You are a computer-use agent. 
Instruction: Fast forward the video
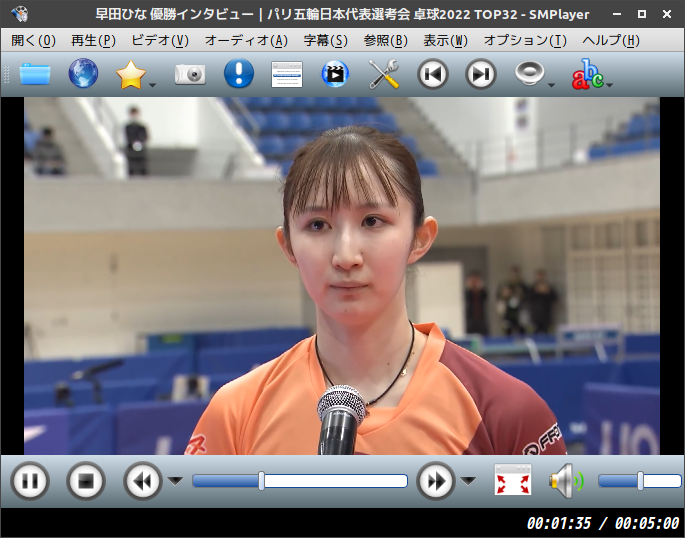(435, 481)
